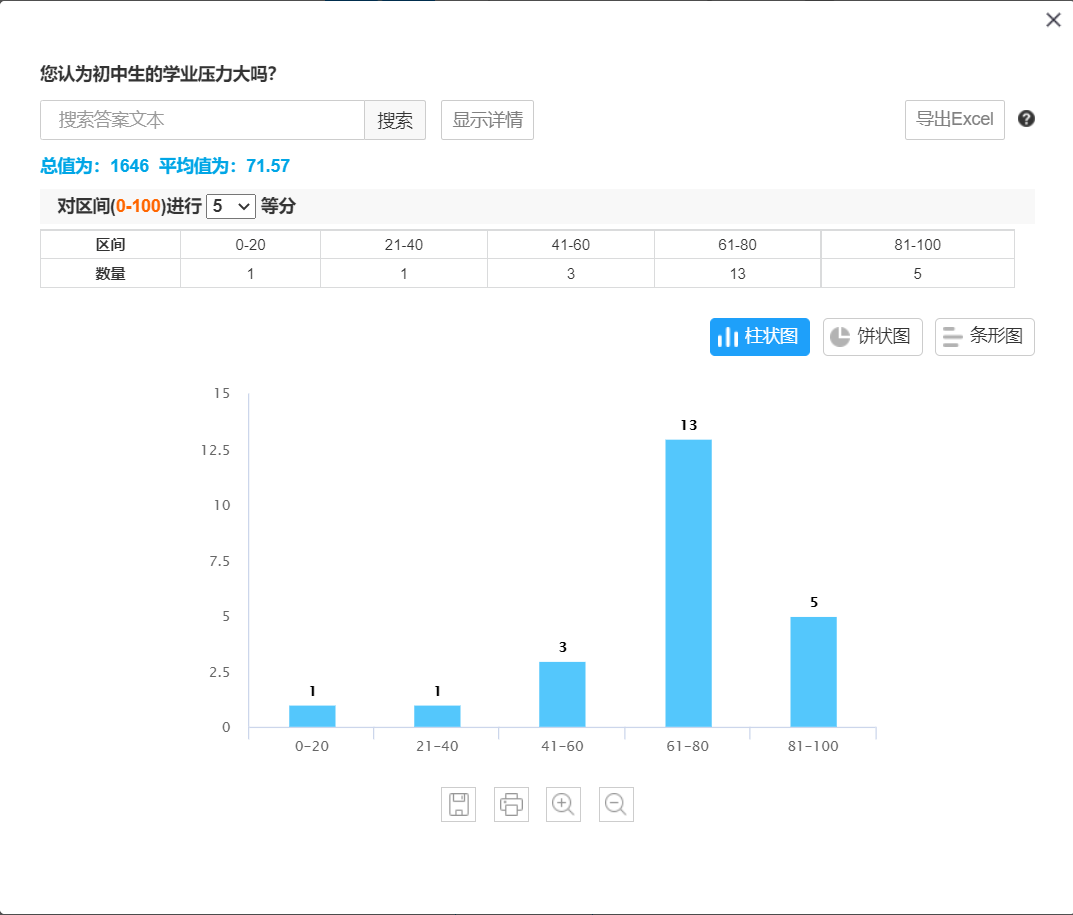Viewport: 1073px width, 915px height.
Task: Focus the 搜索答案文本 search input field
Action: pyautogui.click(x=202, y=120)
